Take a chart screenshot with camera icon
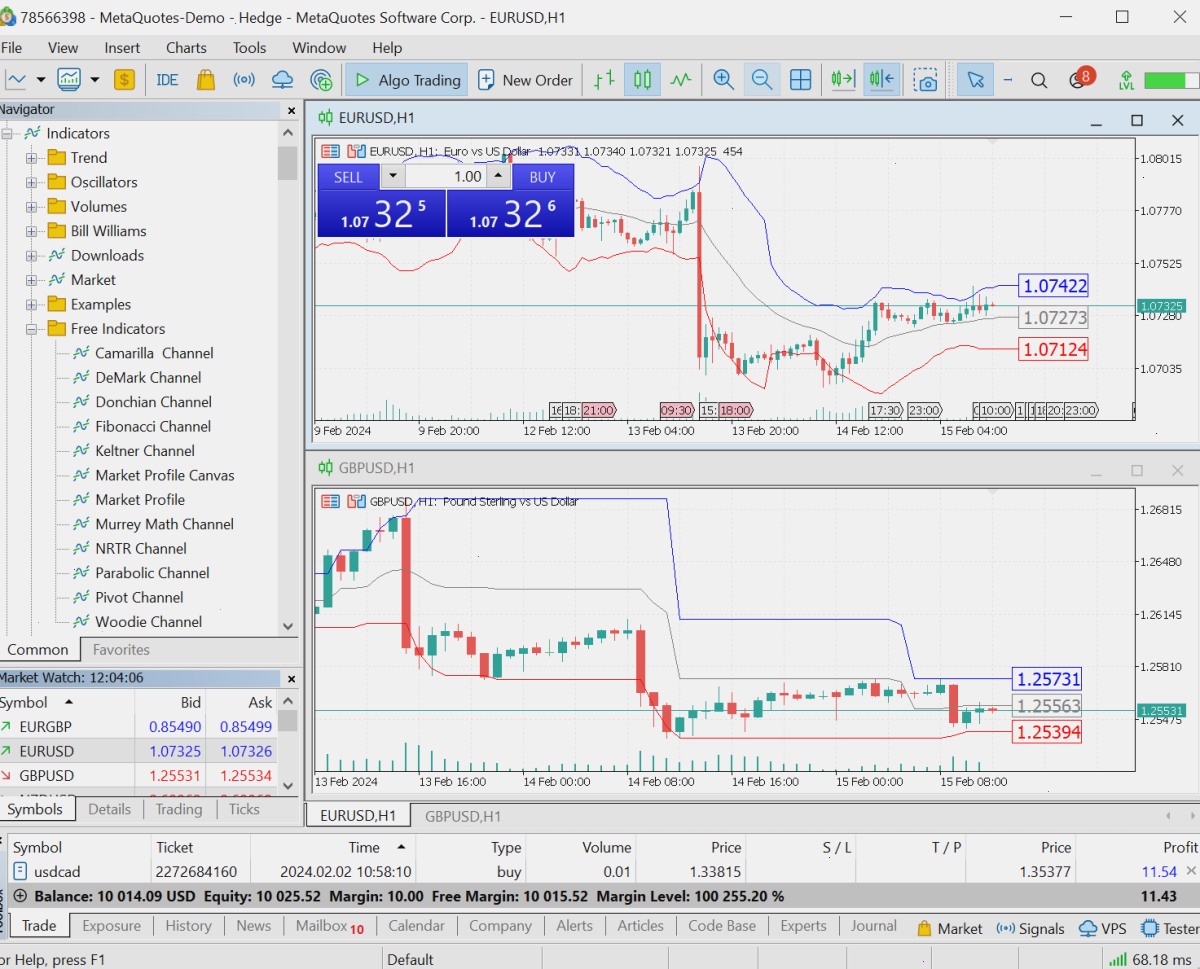 [927, 80]
